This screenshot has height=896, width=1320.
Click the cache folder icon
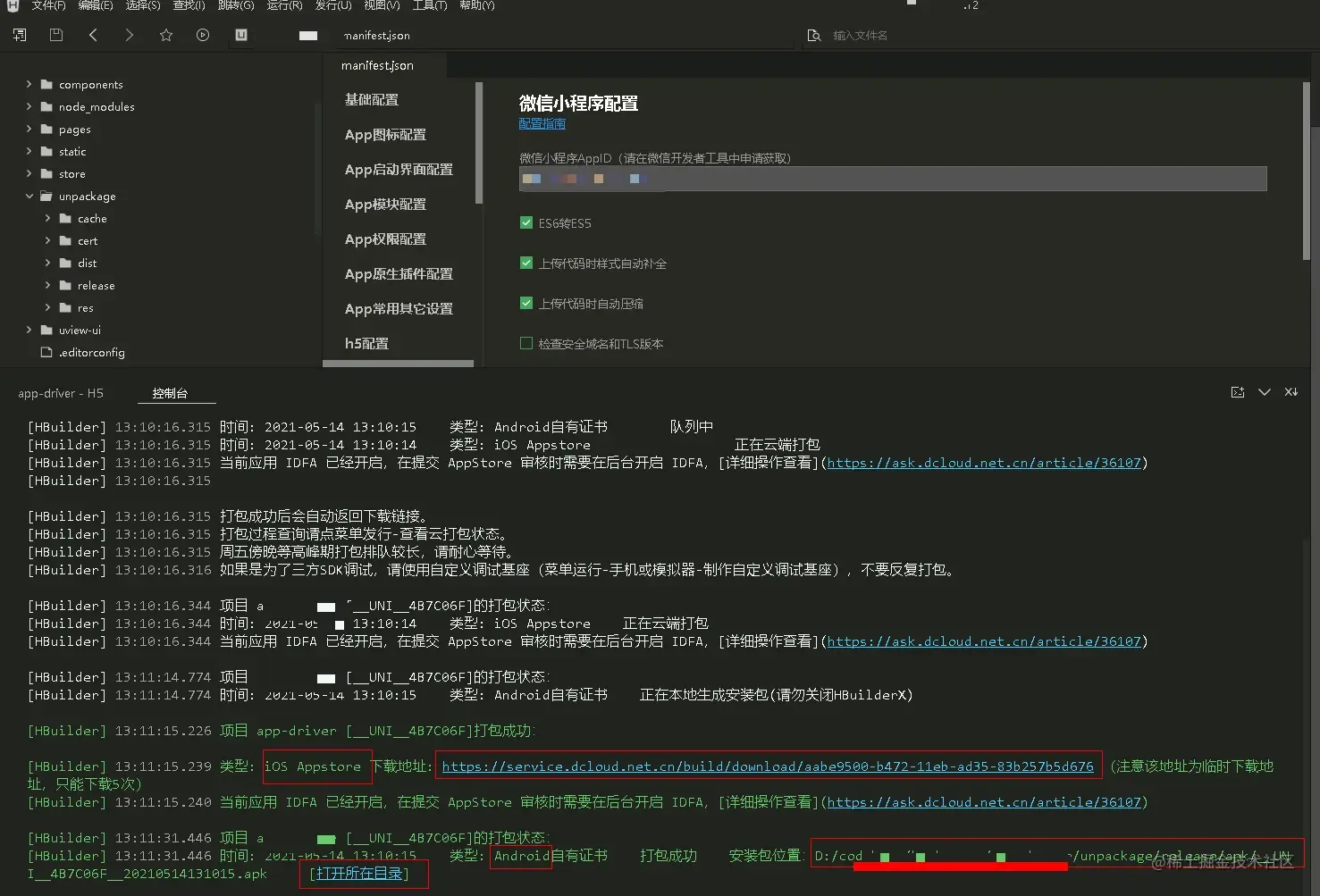65,218
